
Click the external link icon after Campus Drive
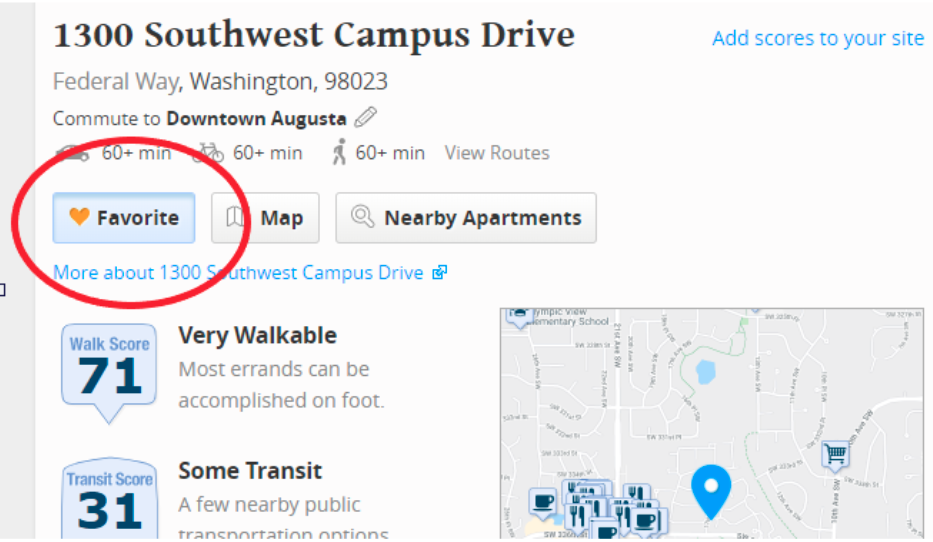440,272
